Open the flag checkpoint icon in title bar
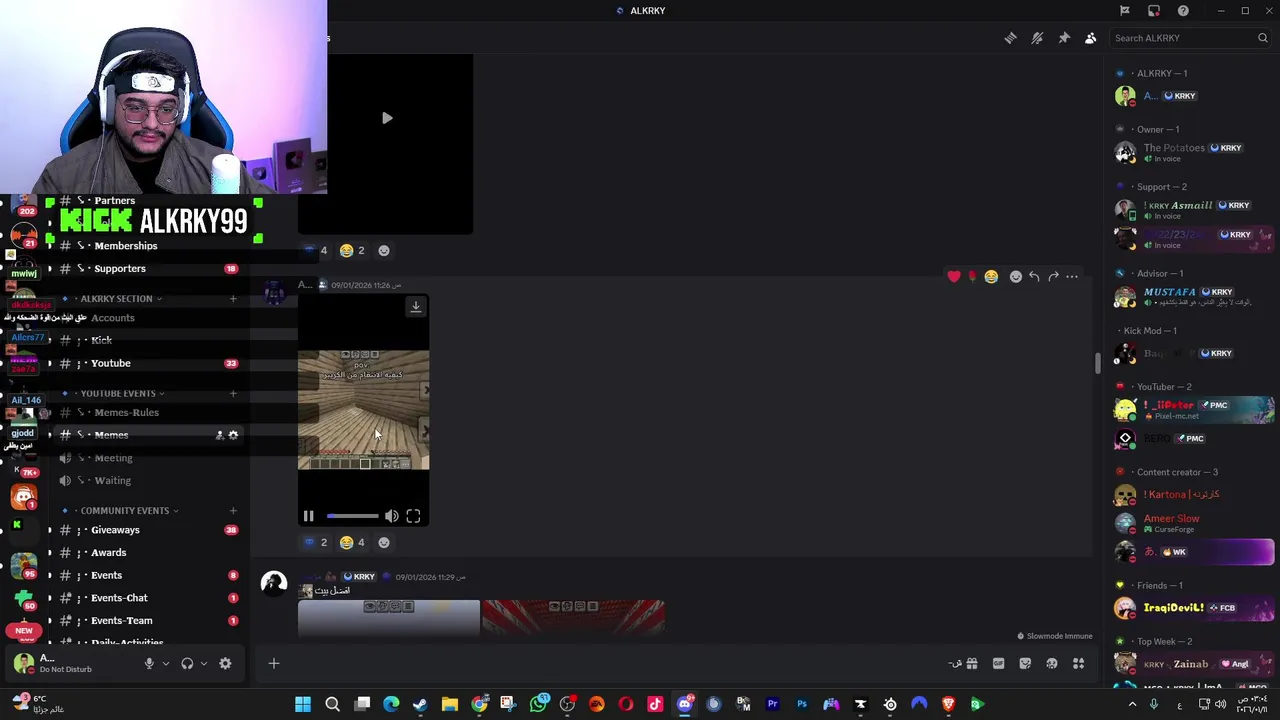This screenshot has width=1280, height=720. (1125, 11)
